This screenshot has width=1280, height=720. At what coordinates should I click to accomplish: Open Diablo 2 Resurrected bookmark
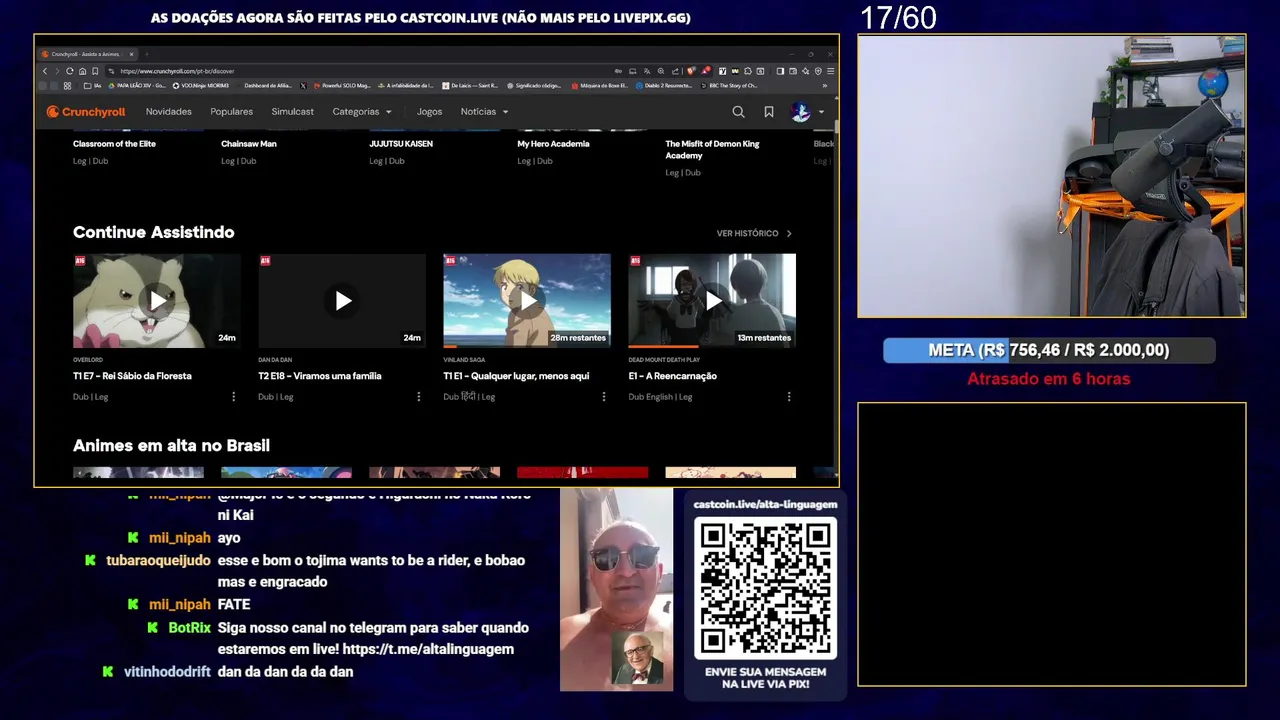665,86
